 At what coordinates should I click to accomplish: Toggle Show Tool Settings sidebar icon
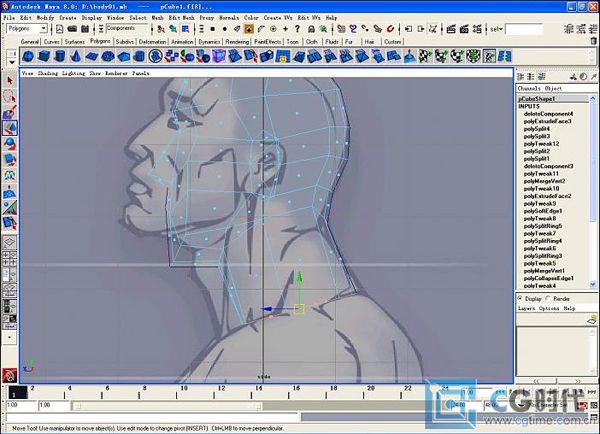coord(581,29)
